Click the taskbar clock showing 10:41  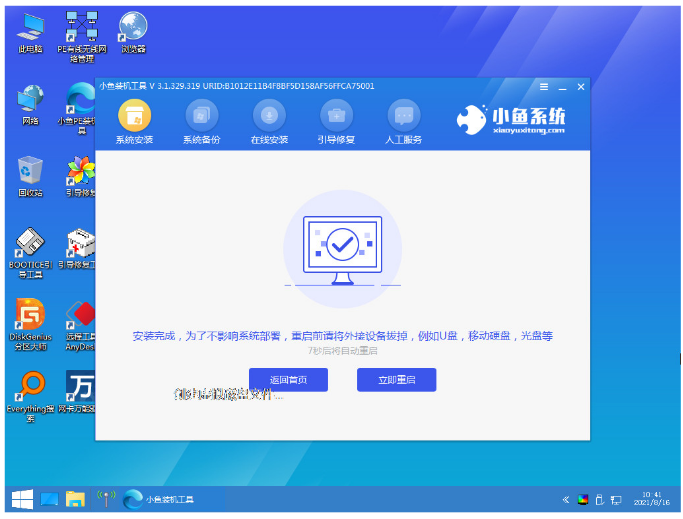tap(652, 499)
